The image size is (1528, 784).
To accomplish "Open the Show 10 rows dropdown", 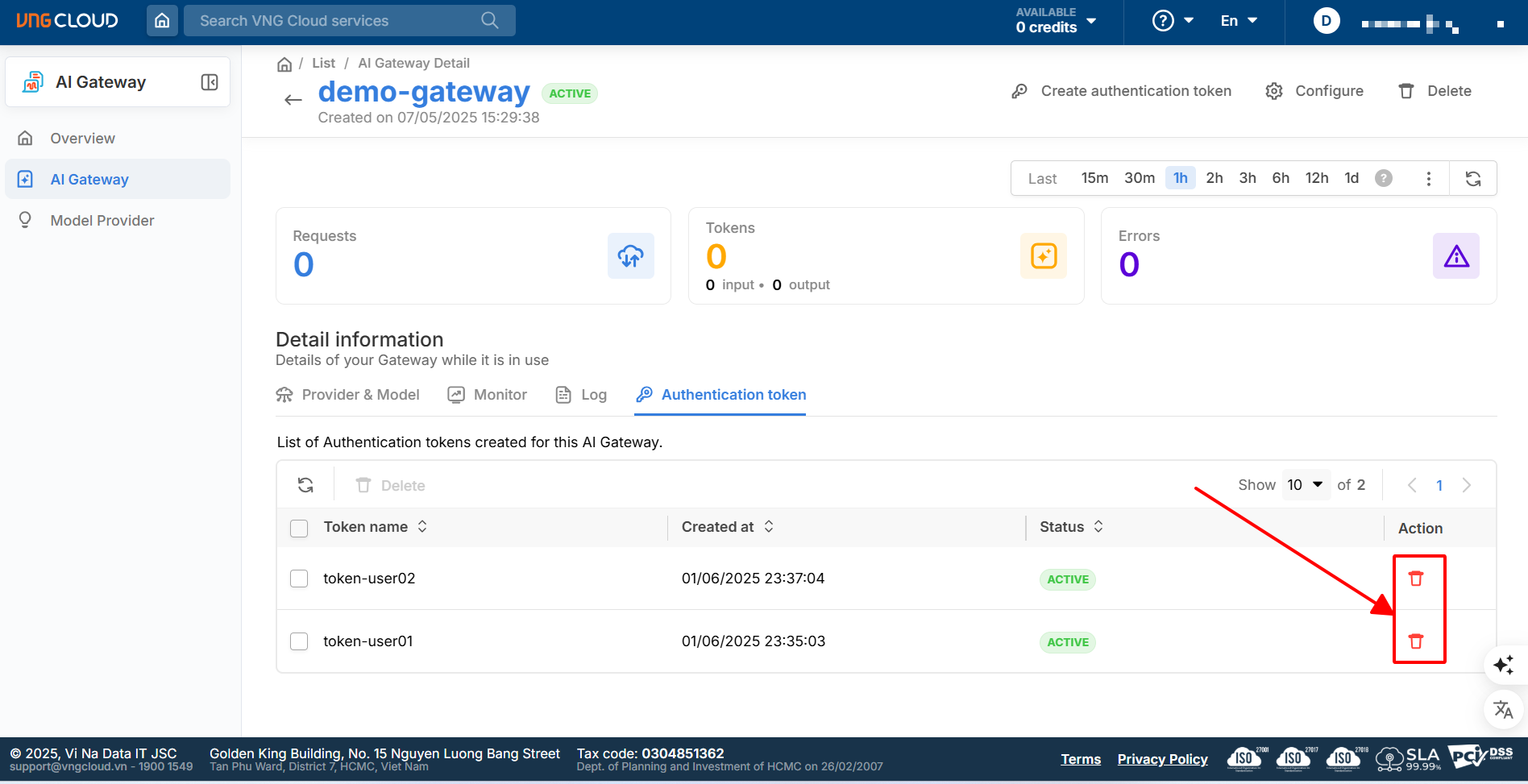I will pos(1305,485).
